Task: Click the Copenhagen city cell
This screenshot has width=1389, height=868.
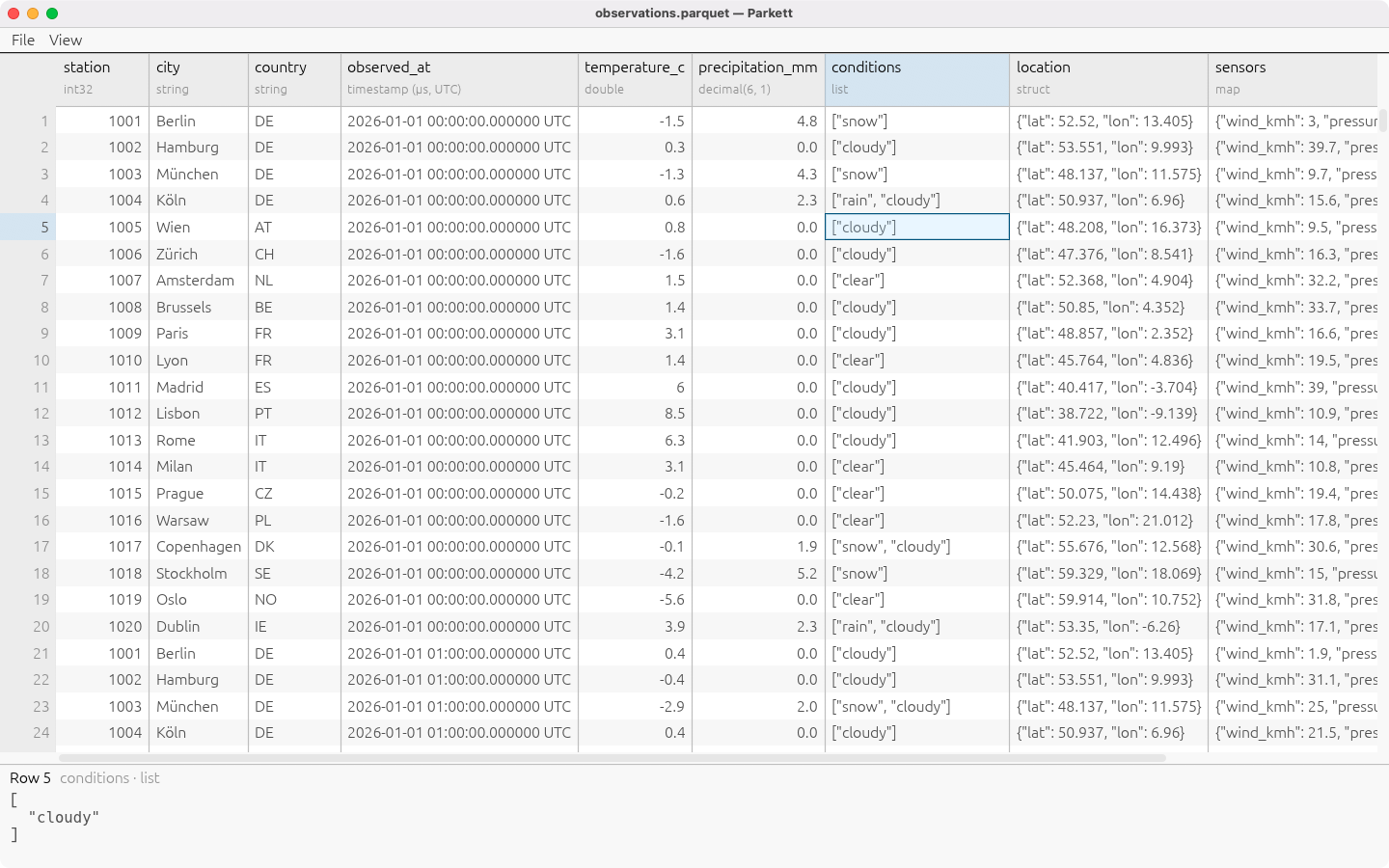Action: [199, 547]
